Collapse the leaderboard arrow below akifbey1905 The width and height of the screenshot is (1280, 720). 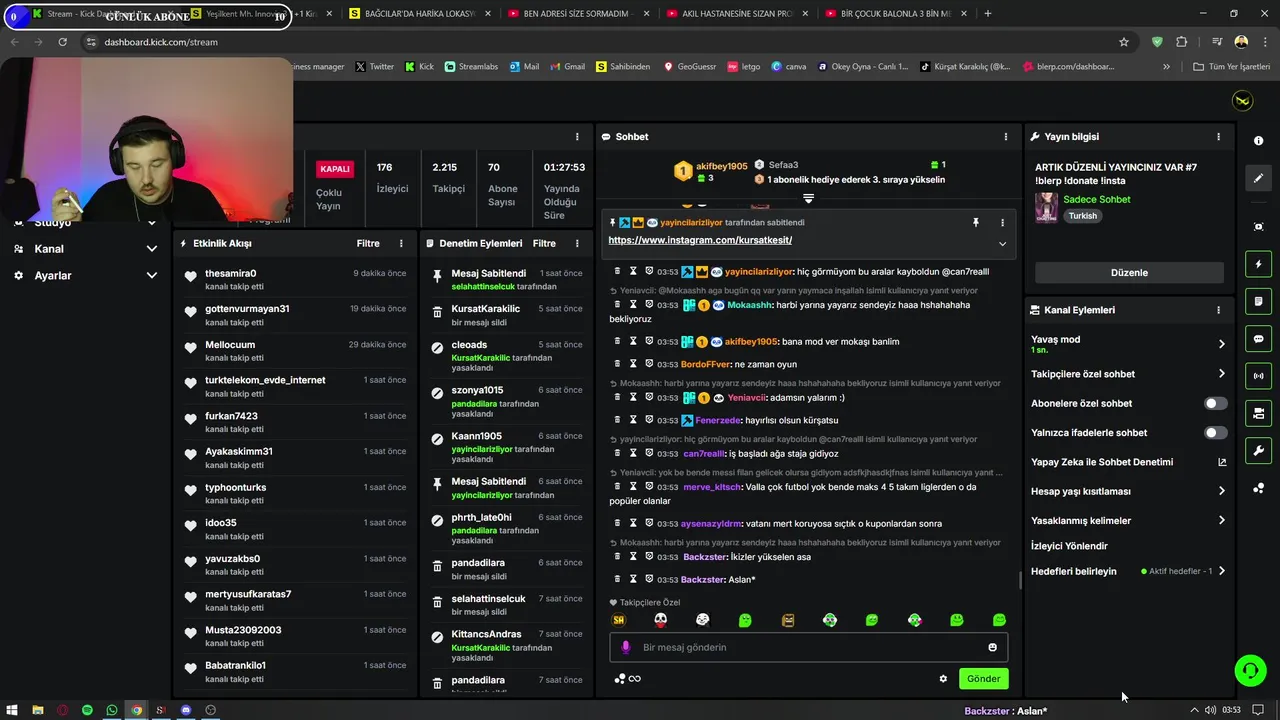[808, 199]
